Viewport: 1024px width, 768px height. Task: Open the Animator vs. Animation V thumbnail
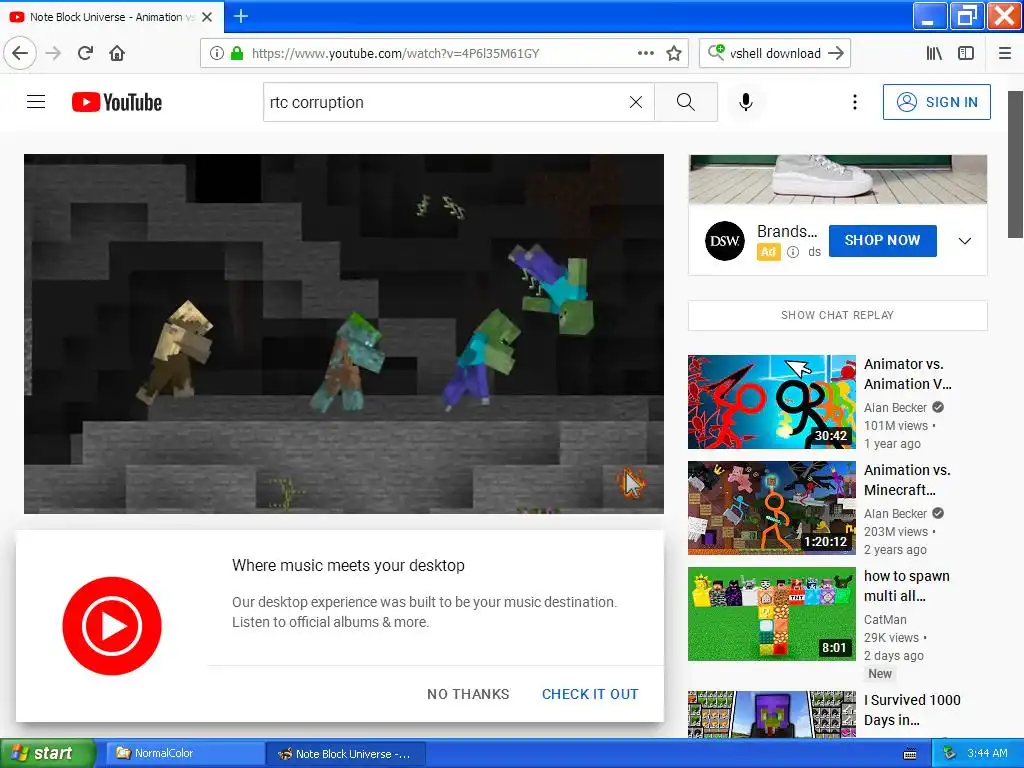coord(771,402)
